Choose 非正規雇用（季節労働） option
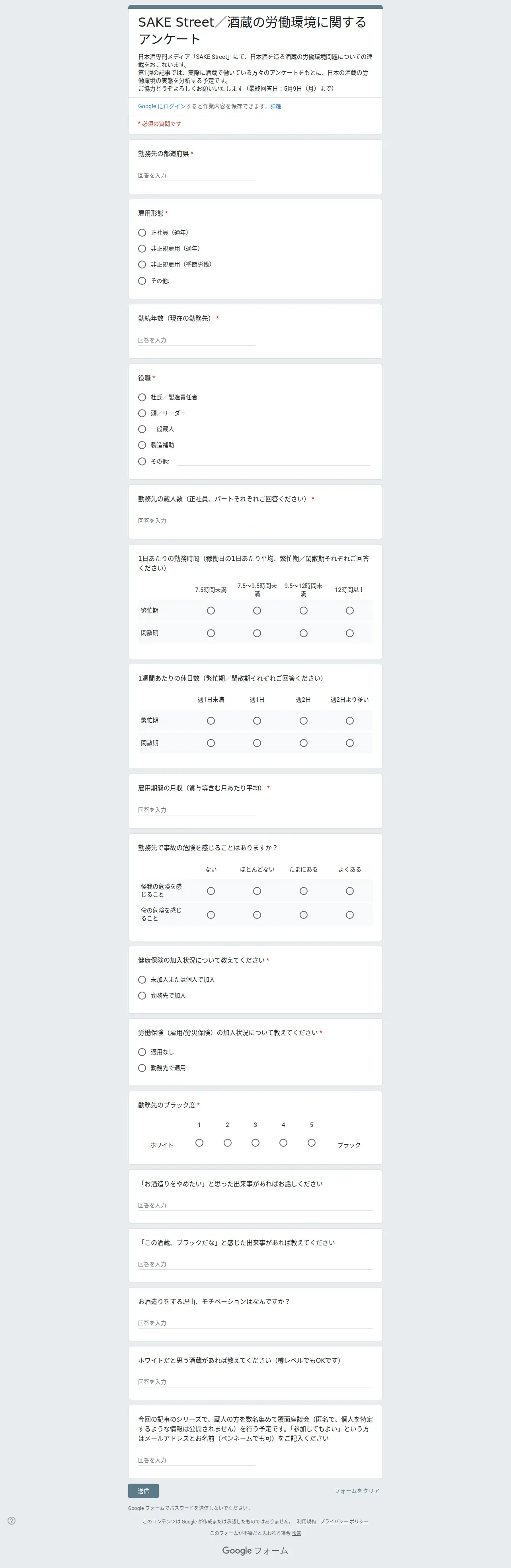511x1568 pixels. [x=142, y=264]
